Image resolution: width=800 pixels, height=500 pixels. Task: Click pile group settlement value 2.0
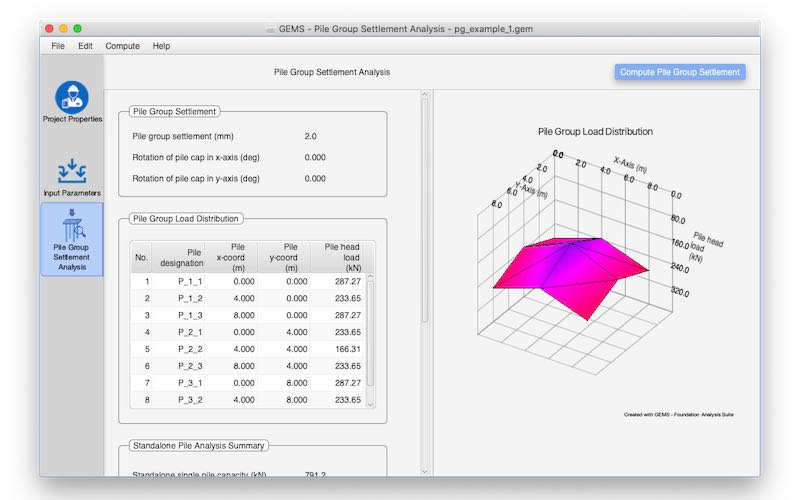(x=310, y=136)
